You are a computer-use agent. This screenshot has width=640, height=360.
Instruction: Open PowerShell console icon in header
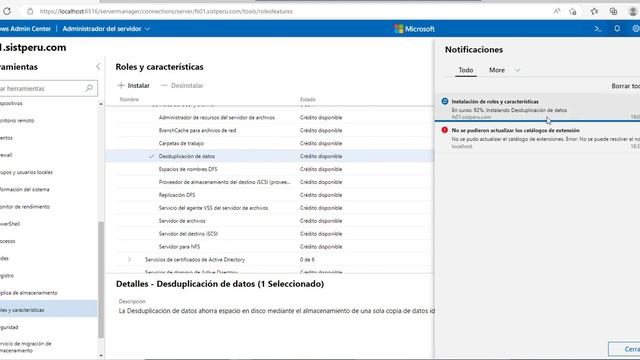(598, 29)
